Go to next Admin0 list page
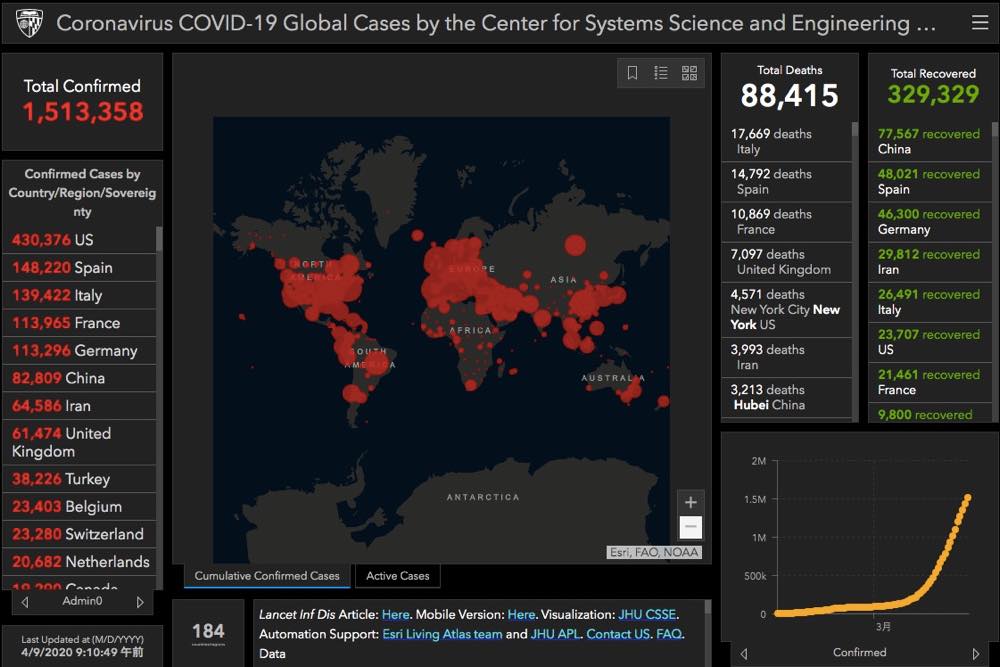Viewport: 1000px width, 667px height. coord(140,601)
